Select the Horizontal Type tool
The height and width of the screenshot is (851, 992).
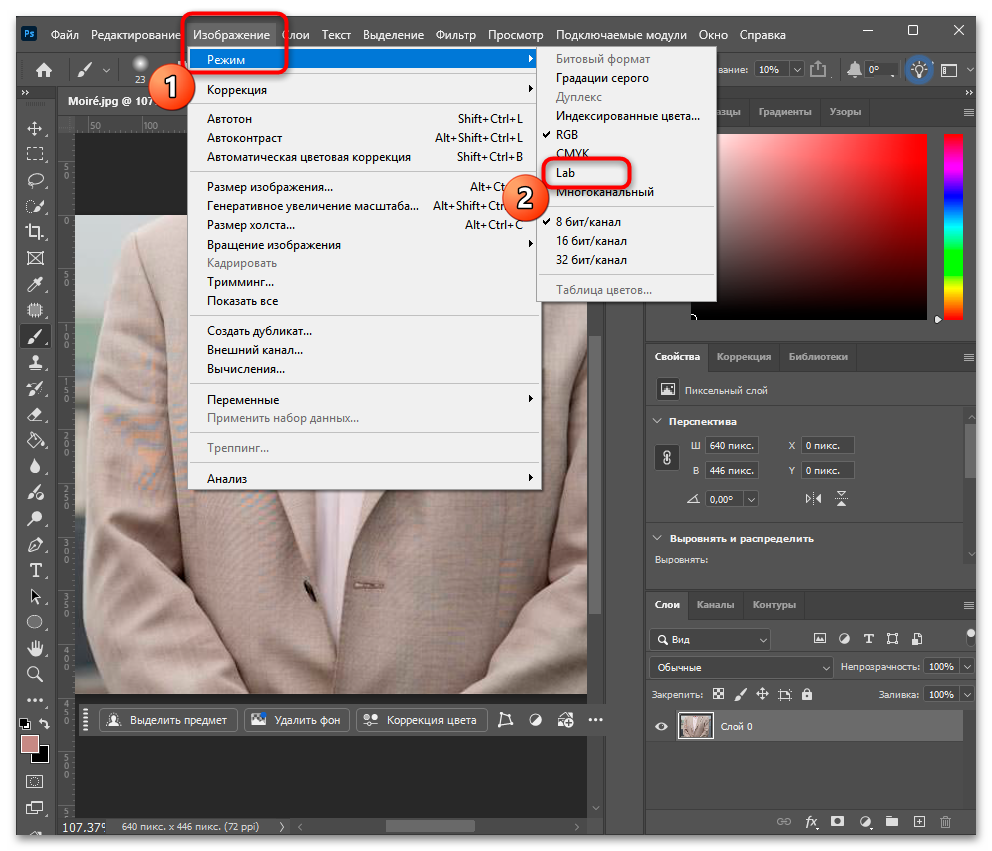click(x=35, y=571)
